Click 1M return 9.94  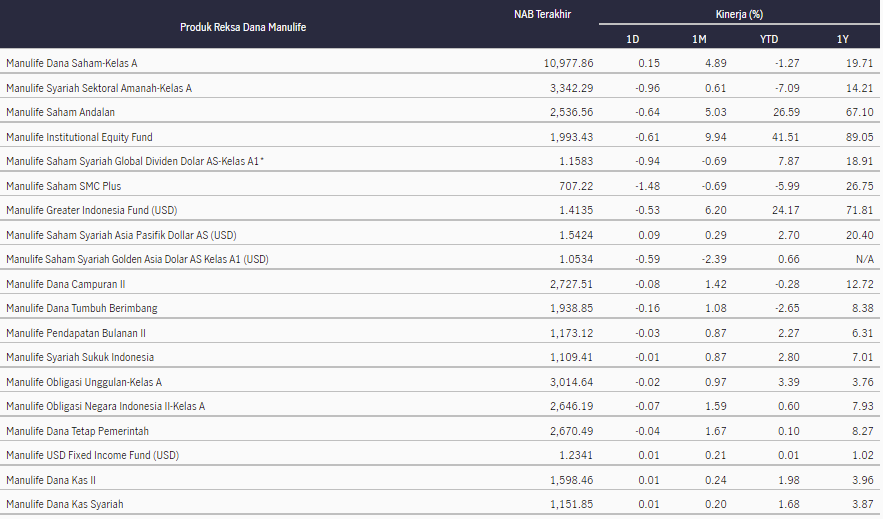(716, 137)
